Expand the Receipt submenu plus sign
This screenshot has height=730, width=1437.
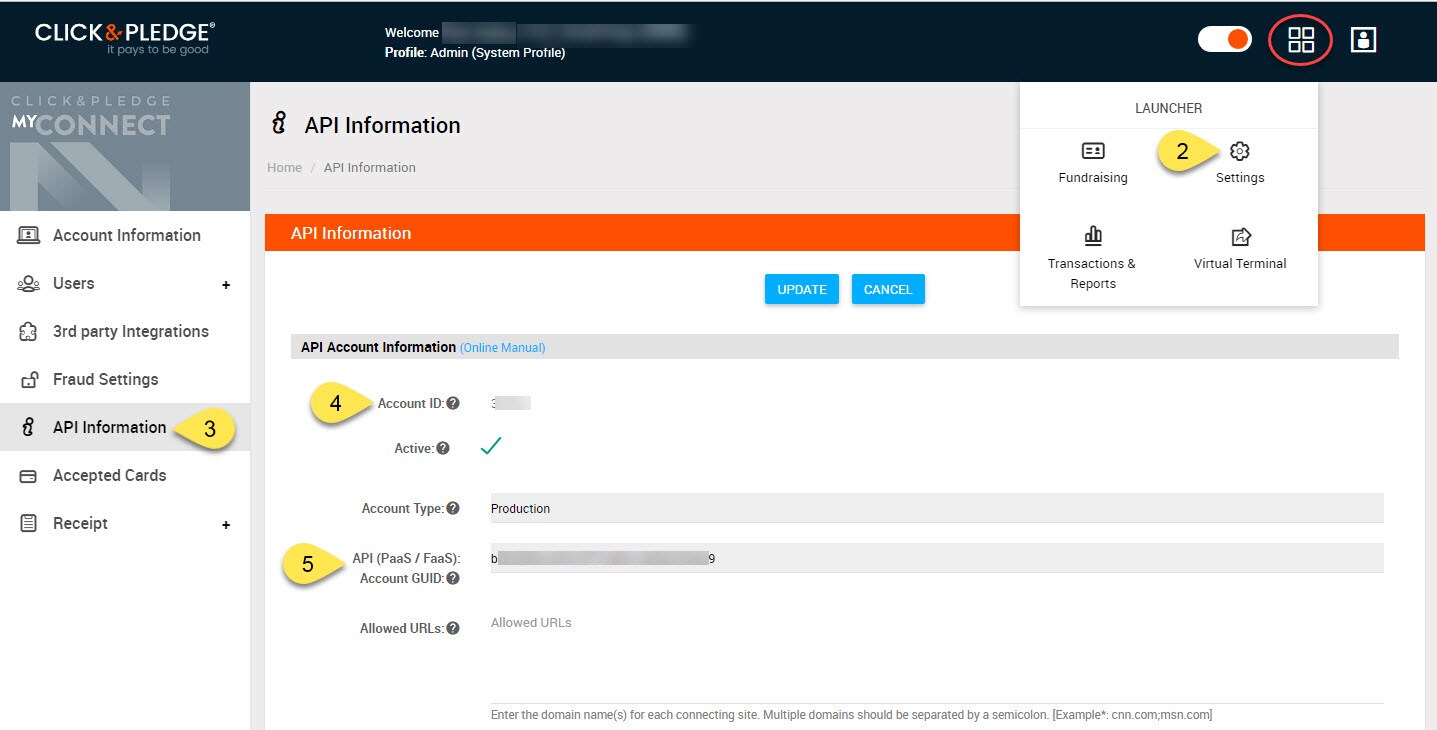click(x=226, y=525)
